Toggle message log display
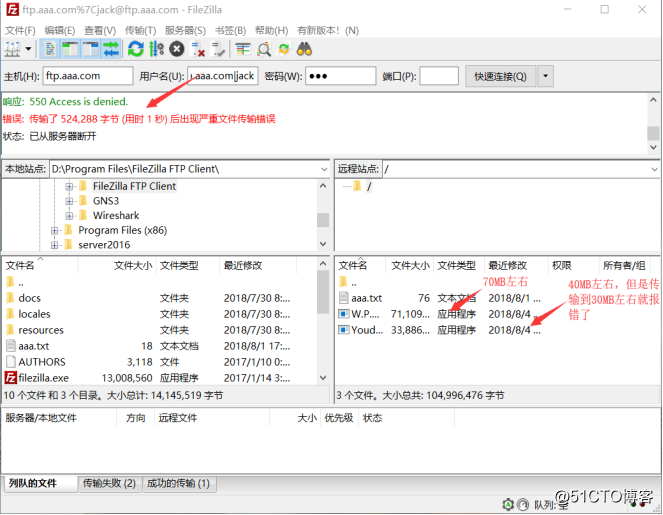663x515 pixels. point(50,49)
